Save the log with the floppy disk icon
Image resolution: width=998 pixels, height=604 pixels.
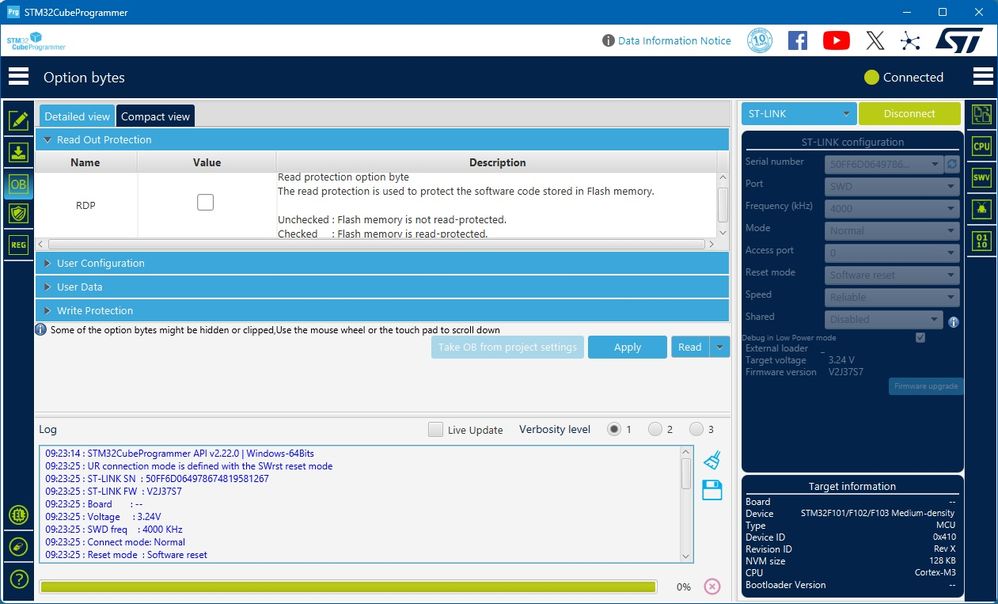(x=712, y=490)
